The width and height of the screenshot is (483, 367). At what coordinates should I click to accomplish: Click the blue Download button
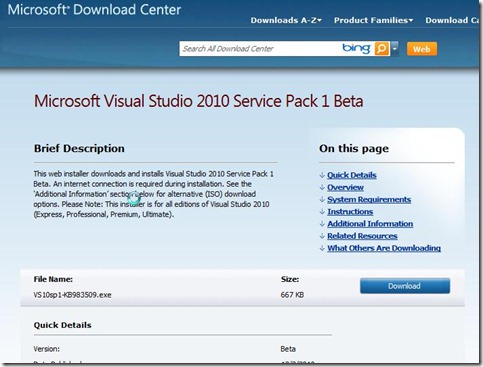405,286
